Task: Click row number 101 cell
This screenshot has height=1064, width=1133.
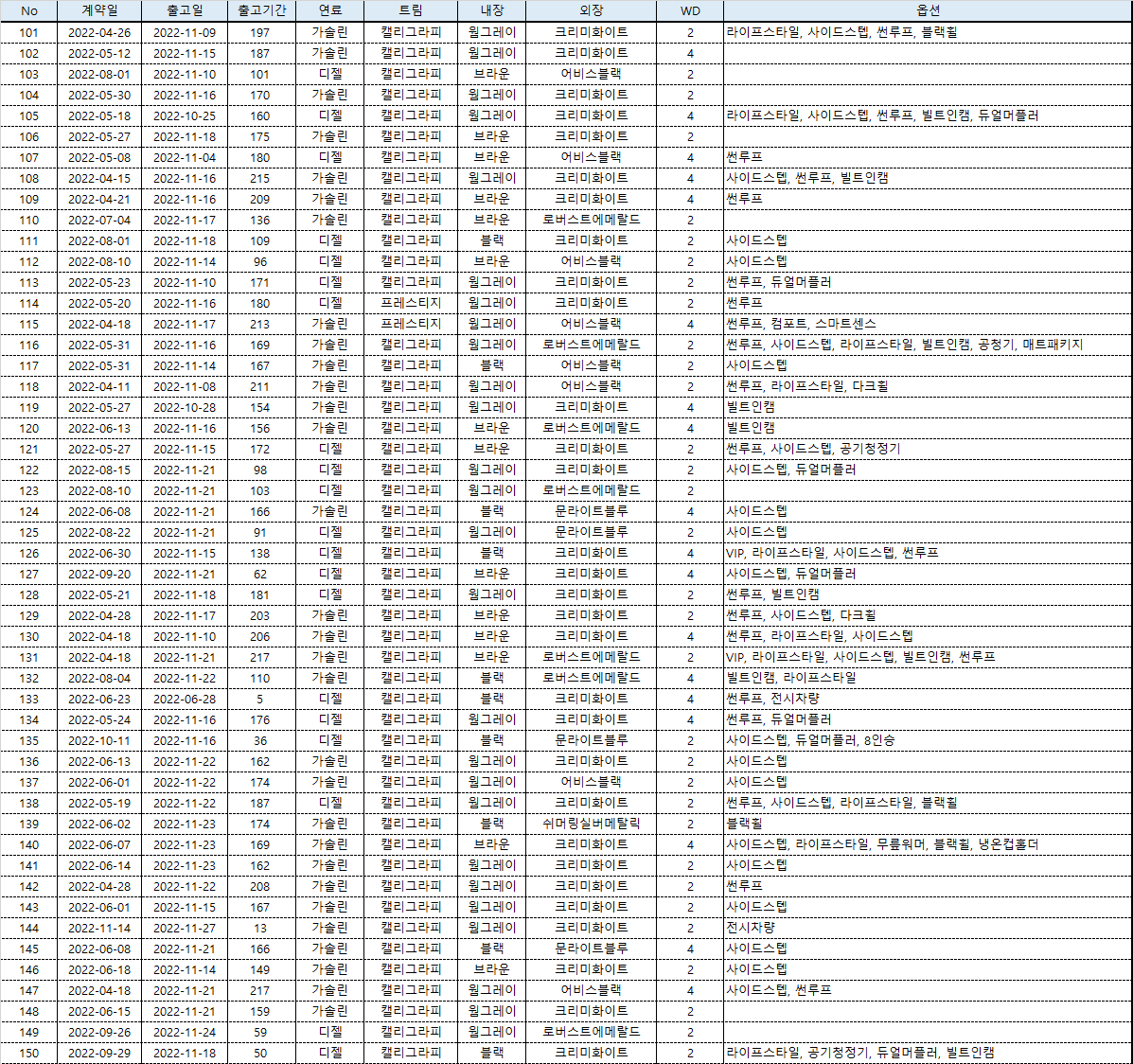Action: pos(29,32)
